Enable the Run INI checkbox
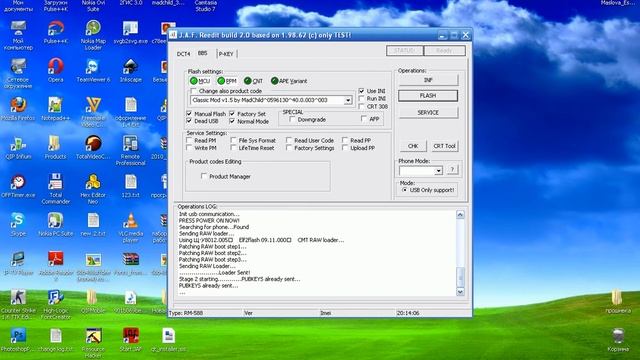Screen dimensions: 640x360 362,98
